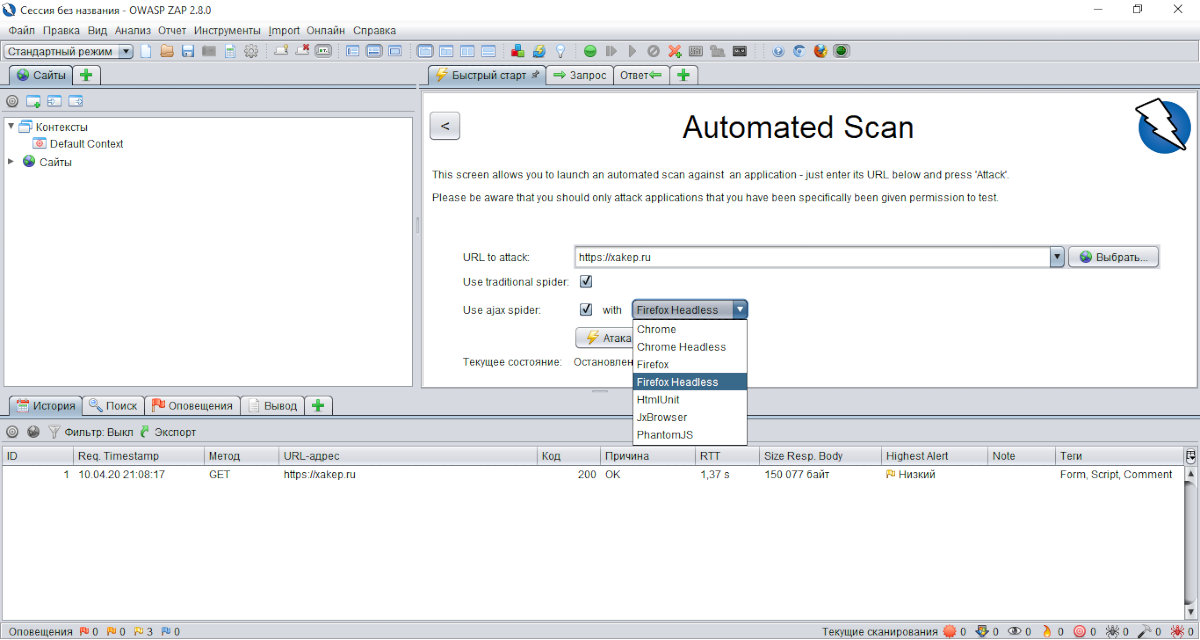
Task: Click the Automated Scan lightning logo
Action: tap(1163, 126)
